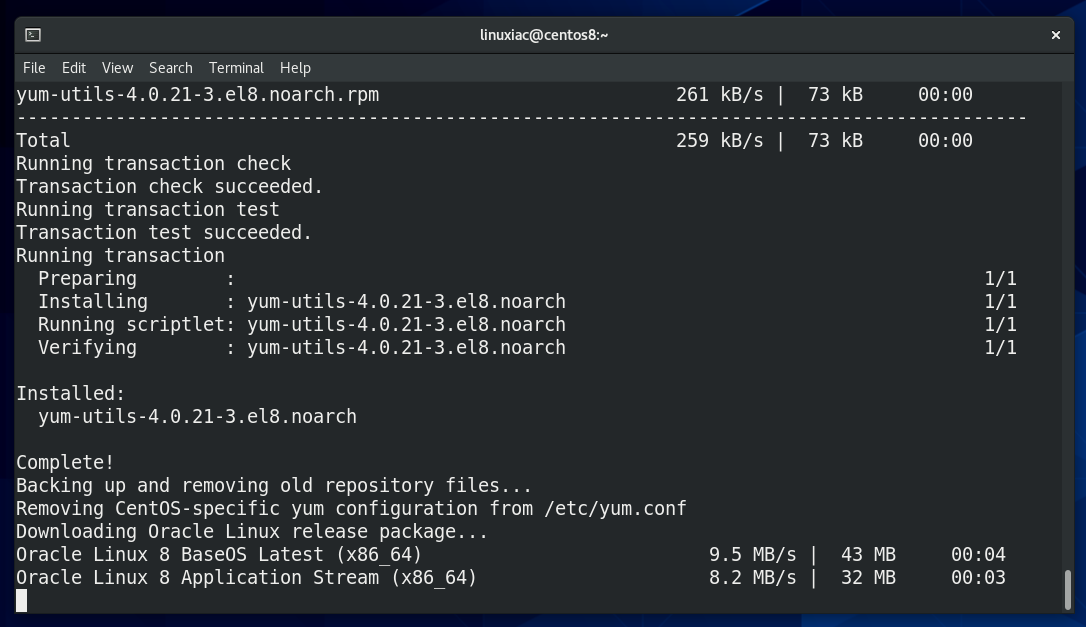This screenshot has height=627, width=1086.
Task: Click the "Installed:" heading
Action: tap(71, 394)
